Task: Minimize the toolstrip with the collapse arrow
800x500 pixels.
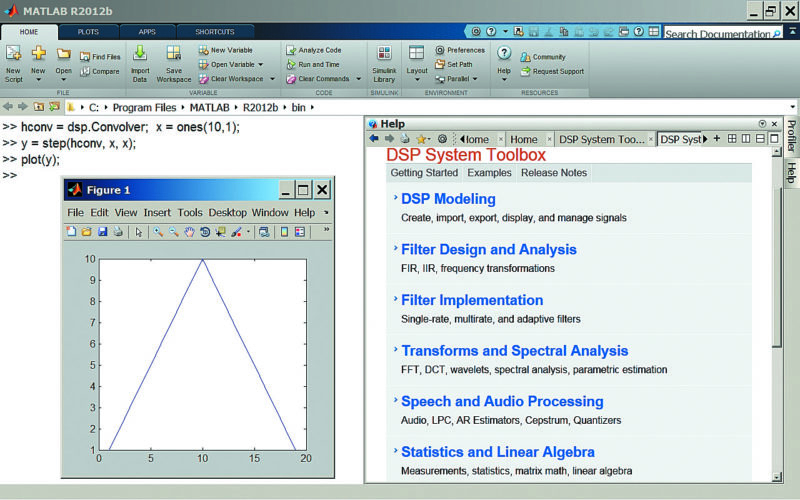Action: coord(792,32)
